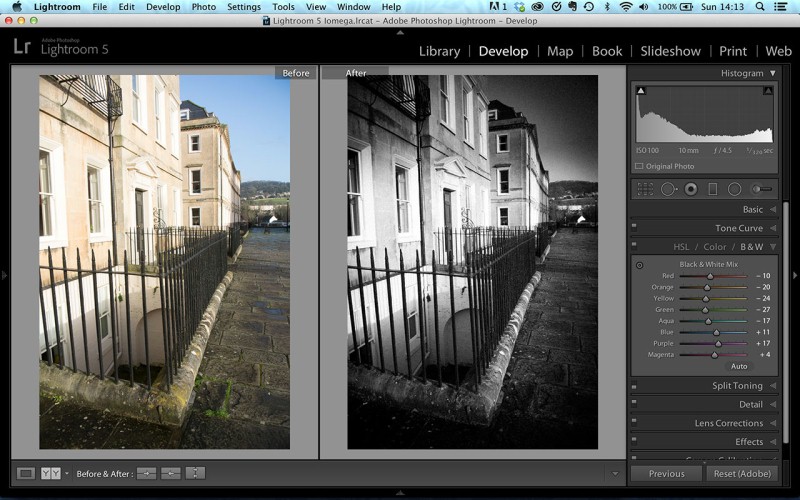Click the After black-and-white preview
The height and width of the screenshot is (500, 800).
(x=472, y=262)
